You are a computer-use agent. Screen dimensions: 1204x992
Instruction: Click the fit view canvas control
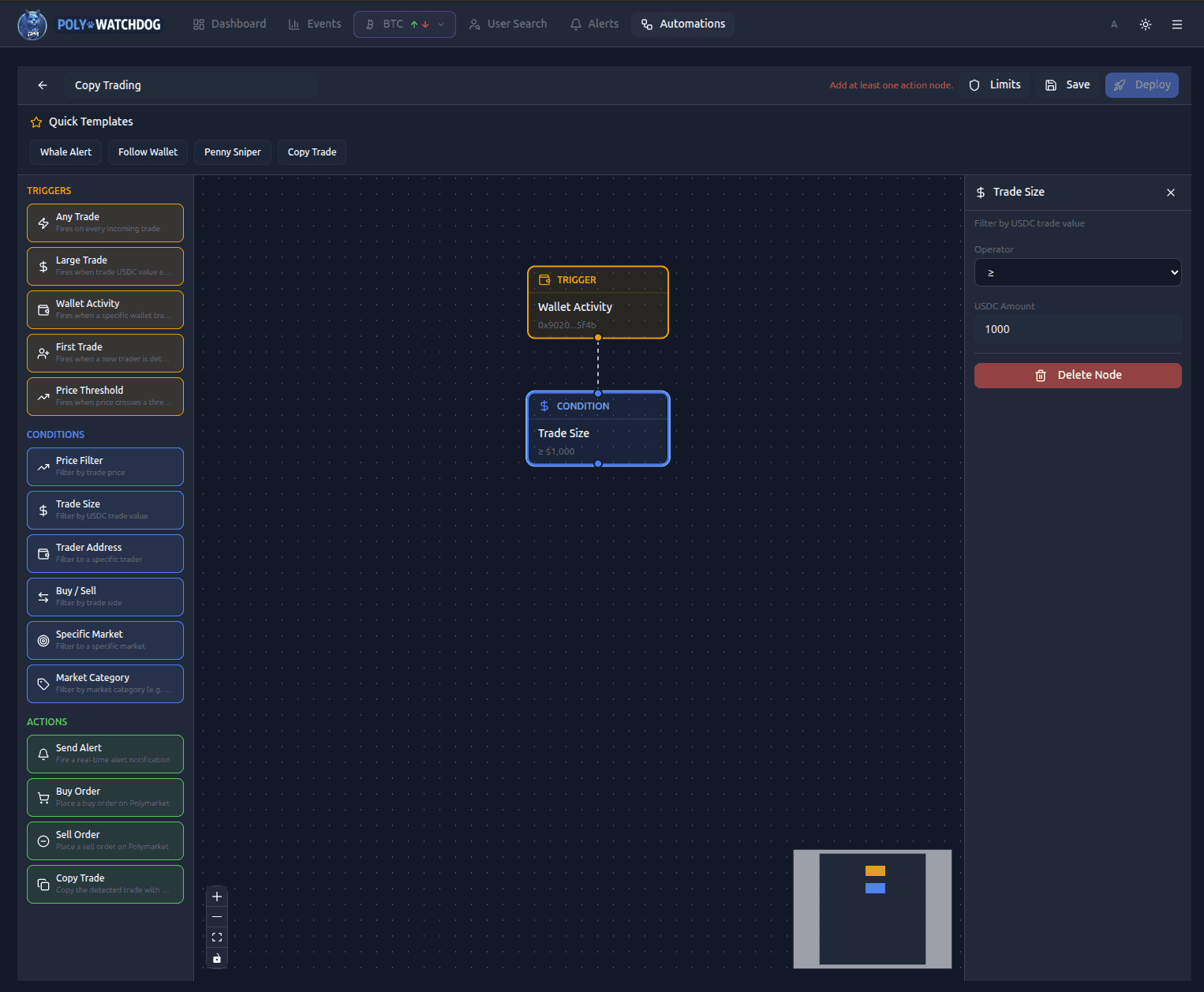217,938
